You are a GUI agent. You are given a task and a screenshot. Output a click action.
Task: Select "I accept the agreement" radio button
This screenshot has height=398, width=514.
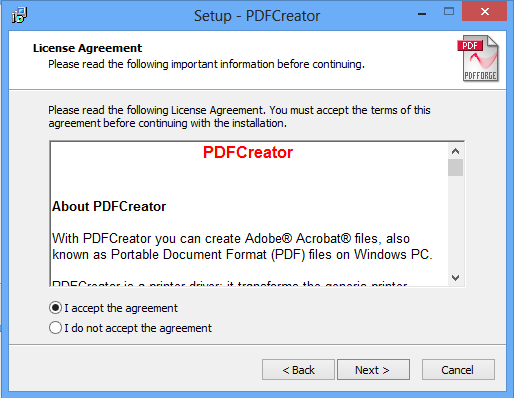point(55,308)
